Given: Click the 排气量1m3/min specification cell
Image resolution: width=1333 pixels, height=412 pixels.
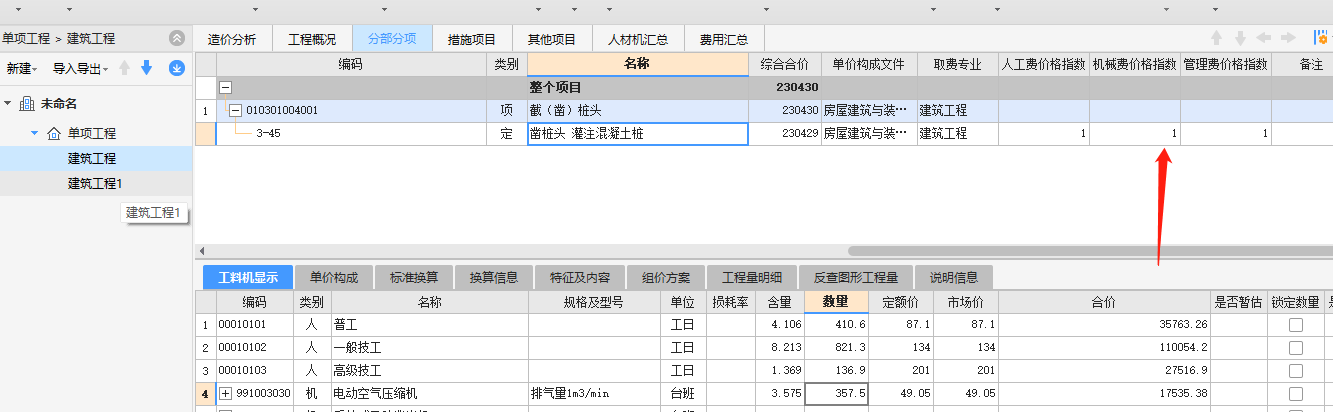Looking at the screenshot, I should coord(594,394).
